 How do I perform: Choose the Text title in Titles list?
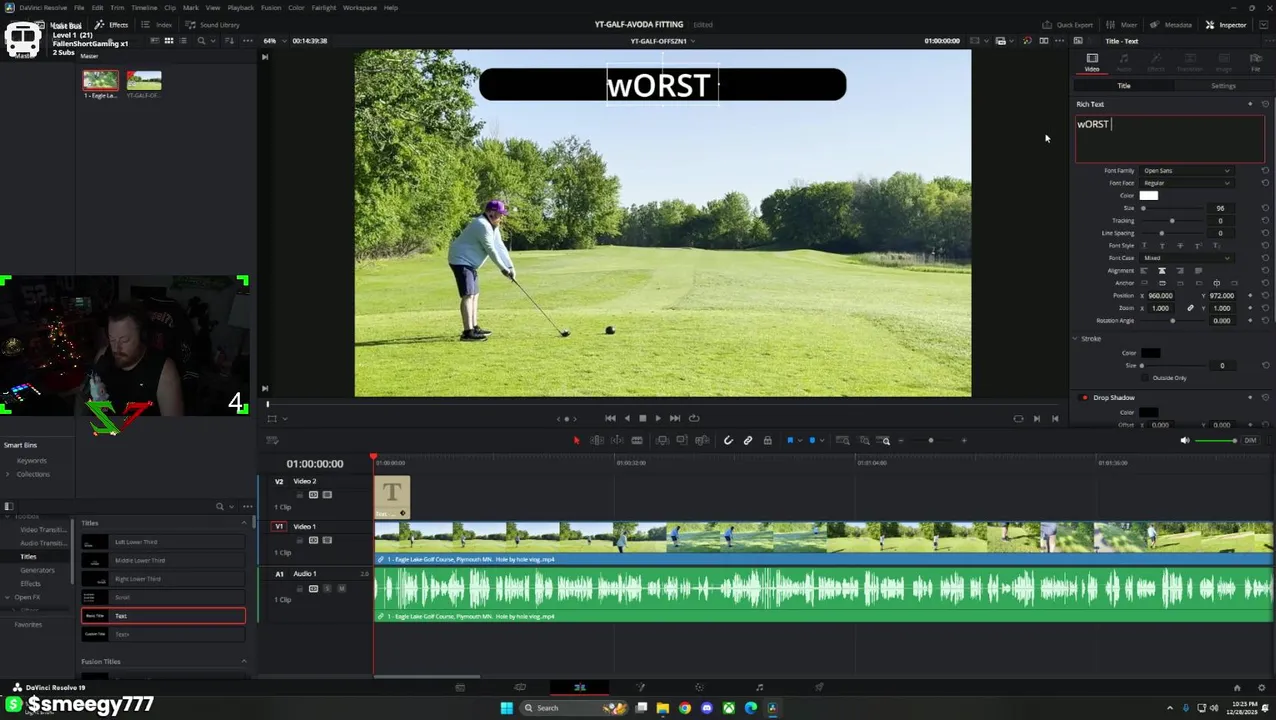[x=163, y=616]
